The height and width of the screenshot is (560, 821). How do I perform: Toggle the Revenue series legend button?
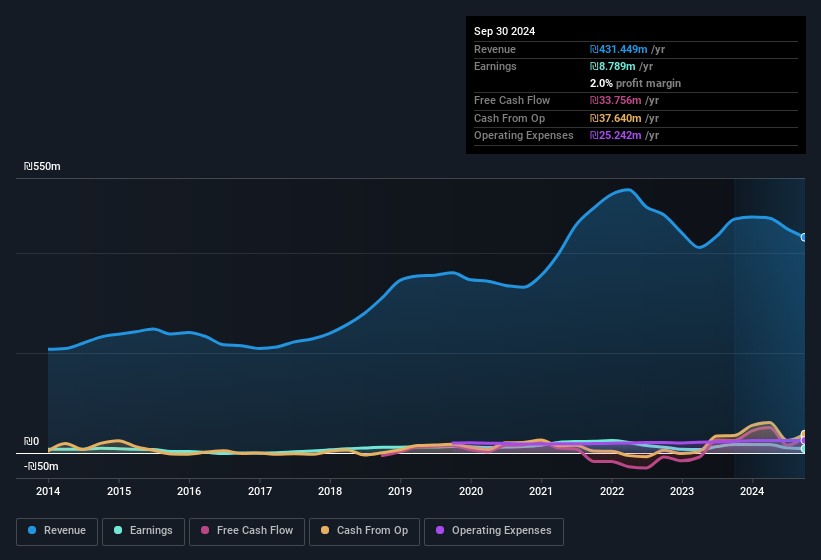[57, 531]
